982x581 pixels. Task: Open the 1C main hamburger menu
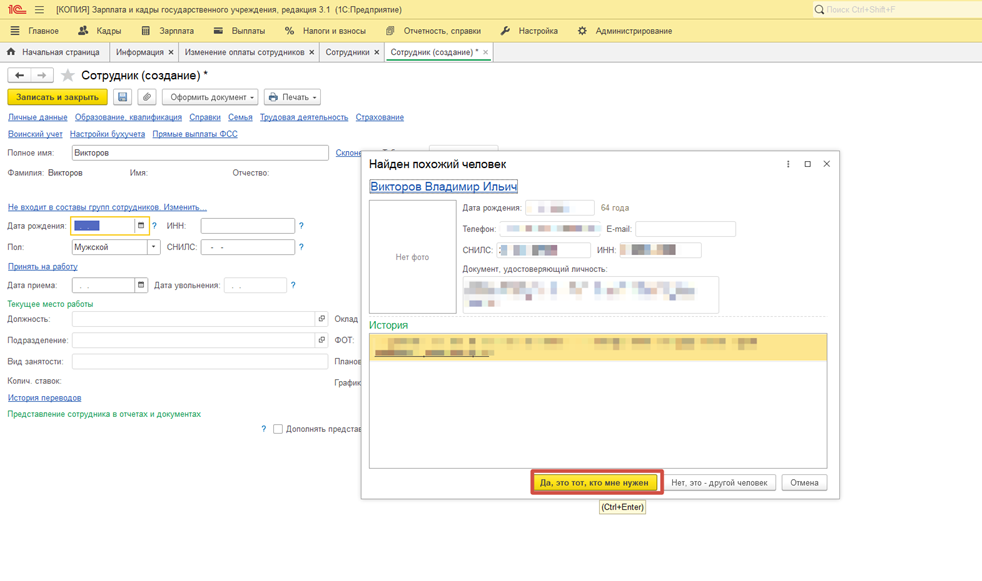39,9
